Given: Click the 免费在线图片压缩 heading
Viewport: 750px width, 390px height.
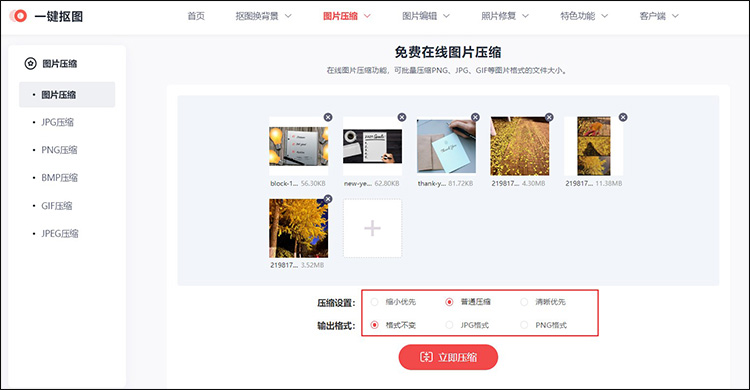Looking at the screenshot, I should (448, 52).
